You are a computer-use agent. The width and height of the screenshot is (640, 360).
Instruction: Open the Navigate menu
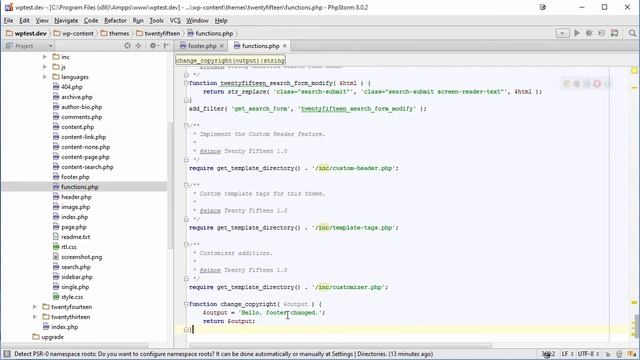(66, 20)
